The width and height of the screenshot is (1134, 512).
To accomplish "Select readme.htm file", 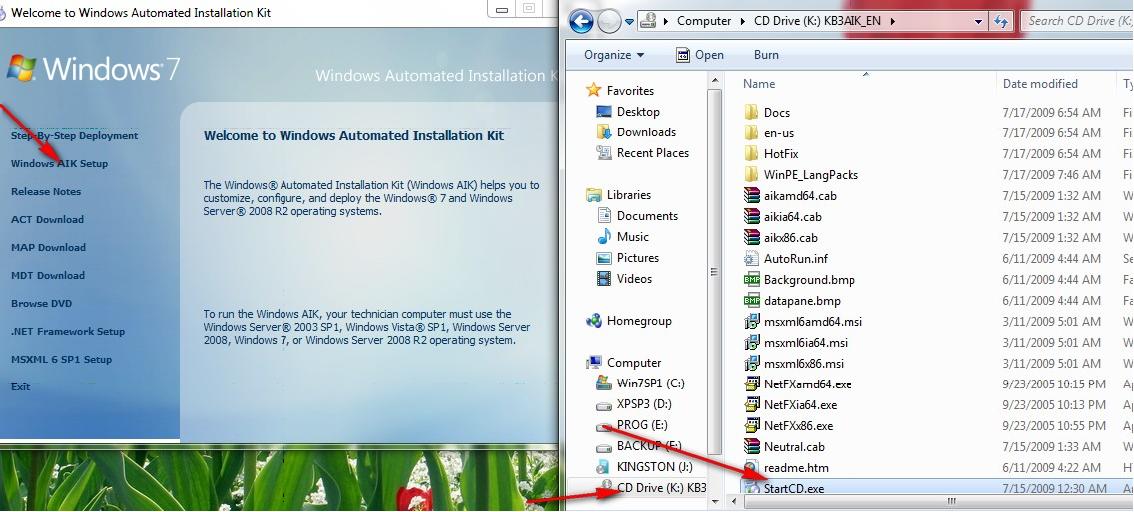I will (786, 468).
